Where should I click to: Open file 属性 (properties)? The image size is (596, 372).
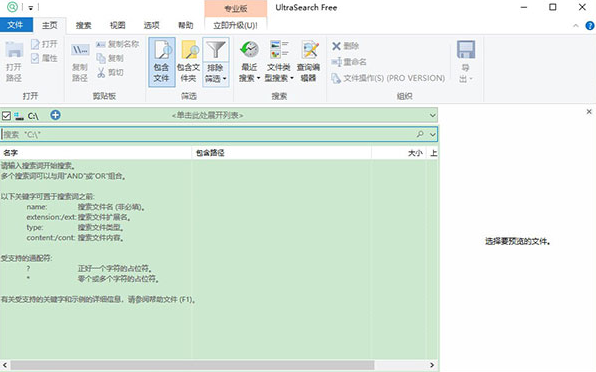coord(44,58)
